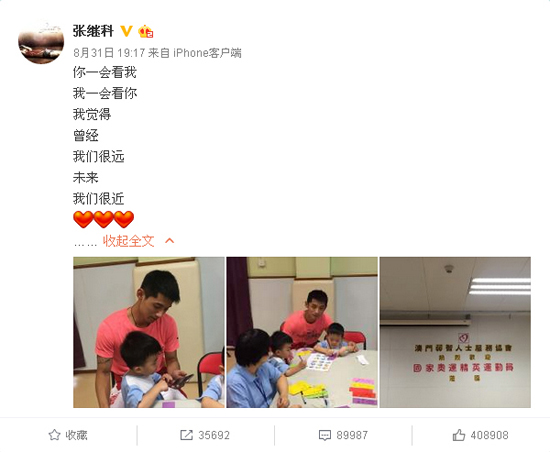Open first photo of man with child
Image resolution: width=550 pixels, height=452 pixels.
coord(149,332)
